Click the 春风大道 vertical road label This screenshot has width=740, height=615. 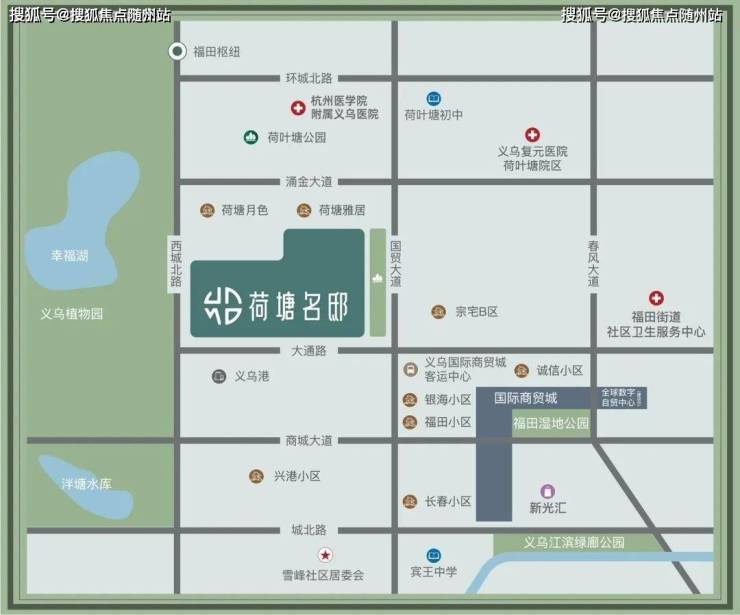click(593, 263)
